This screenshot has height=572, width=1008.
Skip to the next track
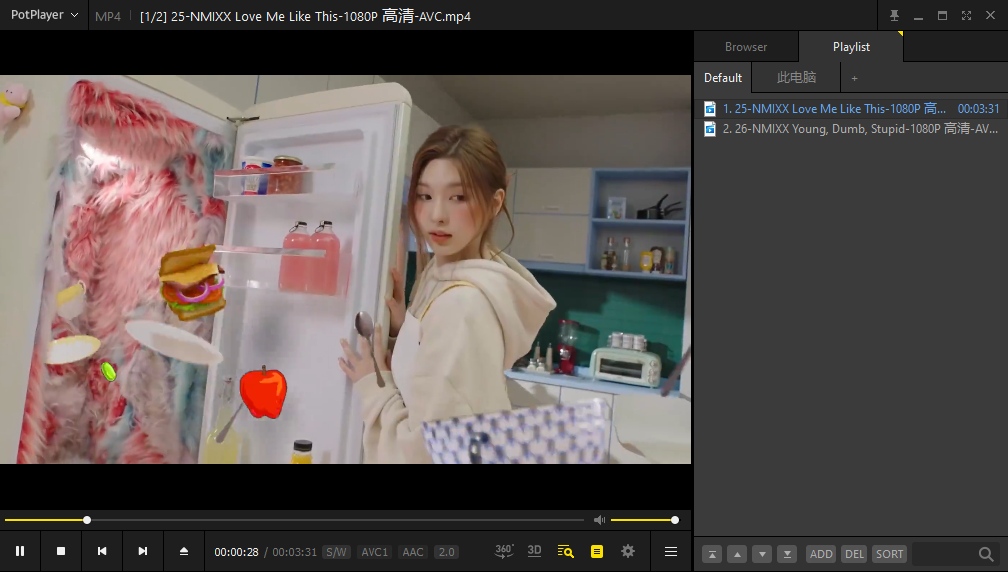click(143, 551)
